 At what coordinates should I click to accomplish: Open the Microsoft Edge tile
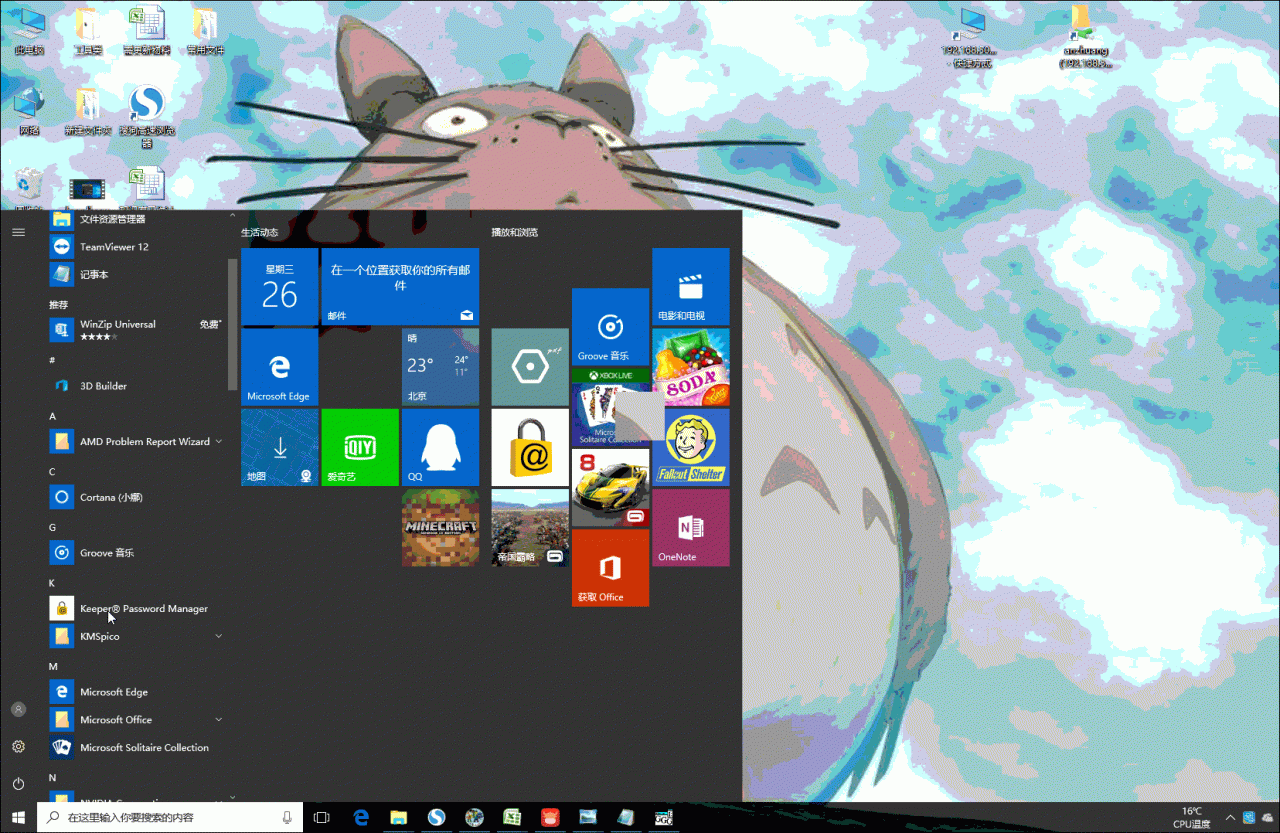tap(280, 367)
